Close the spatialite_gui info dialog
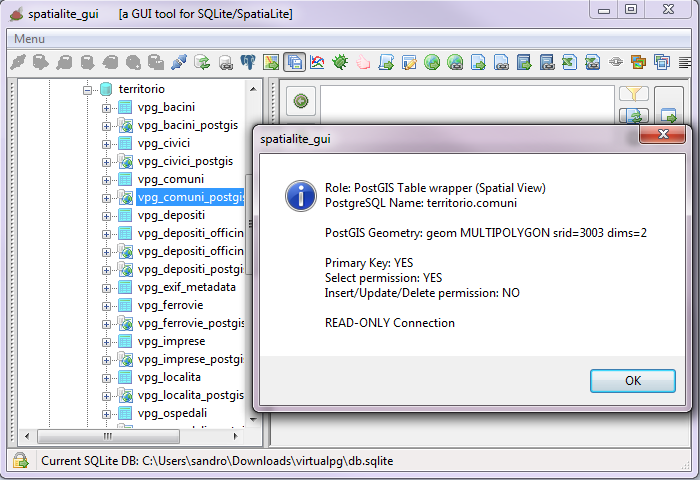This screenshot has width=700, height=480. coord(662,134)
